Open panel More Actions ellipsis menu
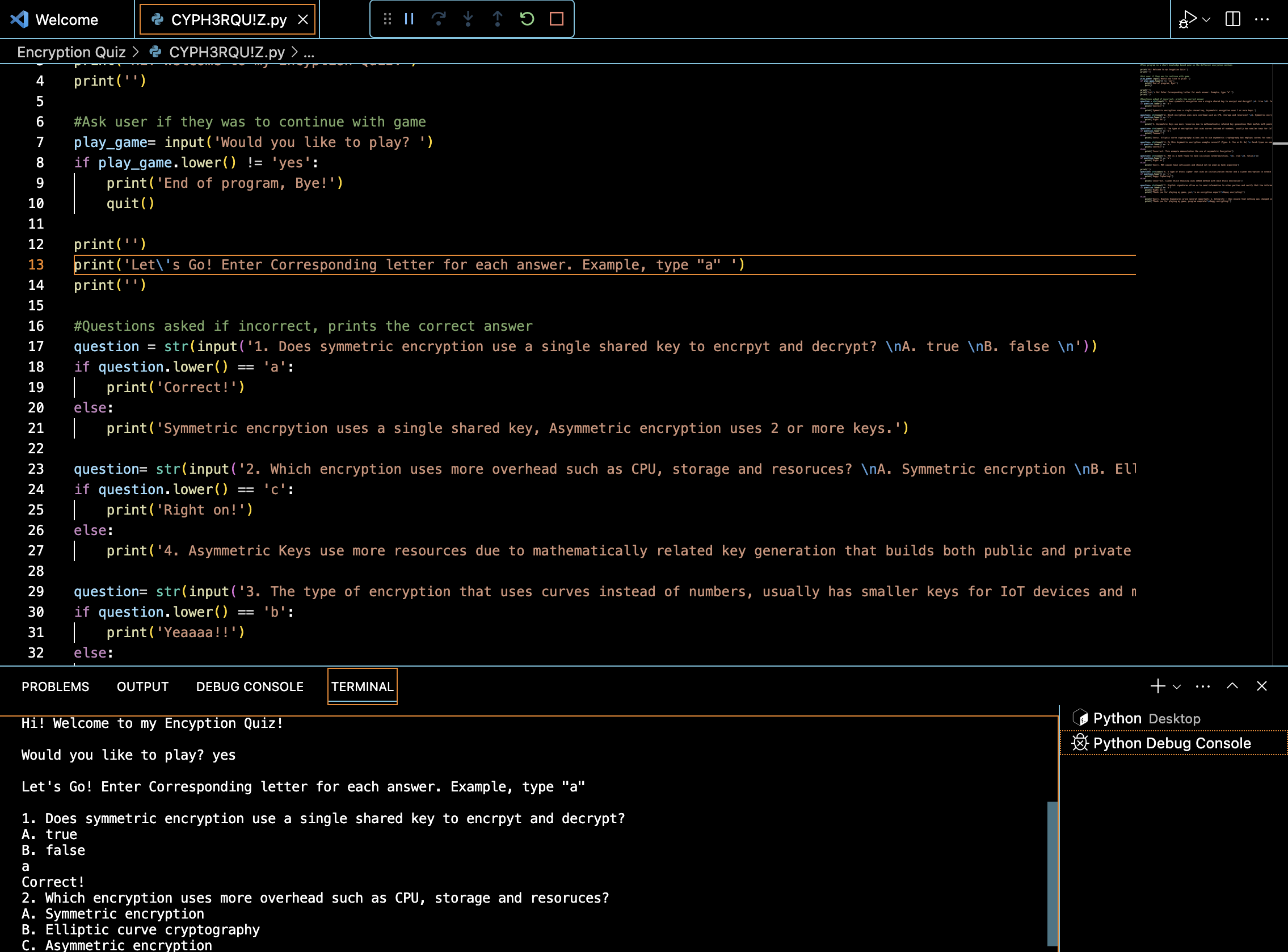1288x952 pixels. (x=1203, y=686)
